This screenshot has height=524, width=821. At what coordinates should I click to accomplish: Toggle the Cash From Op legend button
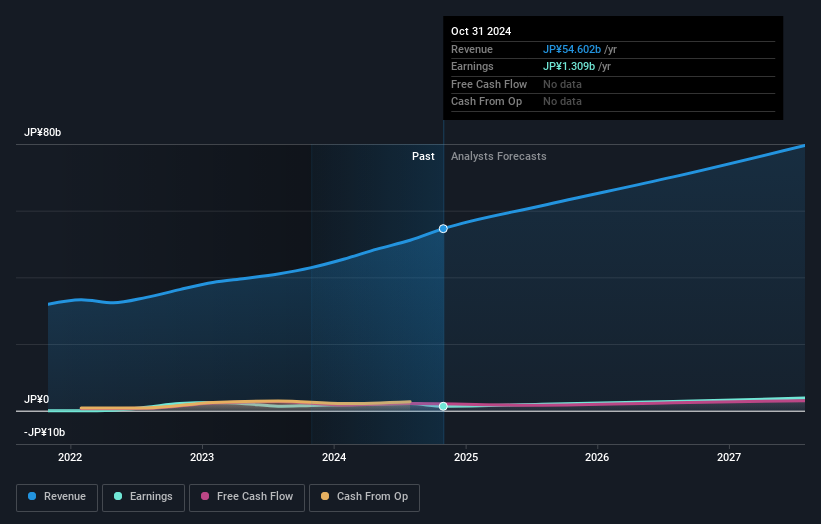[x=364, y=497]
